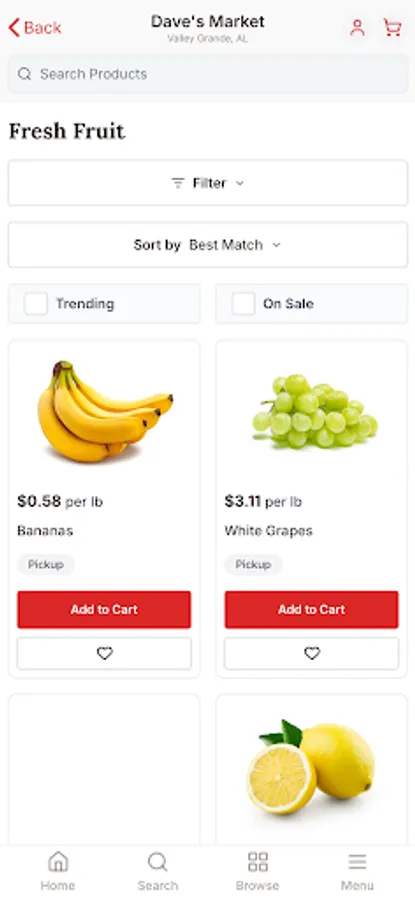Add Bananas to cart
Screen dimensions: 415x900
coord(104,610)
